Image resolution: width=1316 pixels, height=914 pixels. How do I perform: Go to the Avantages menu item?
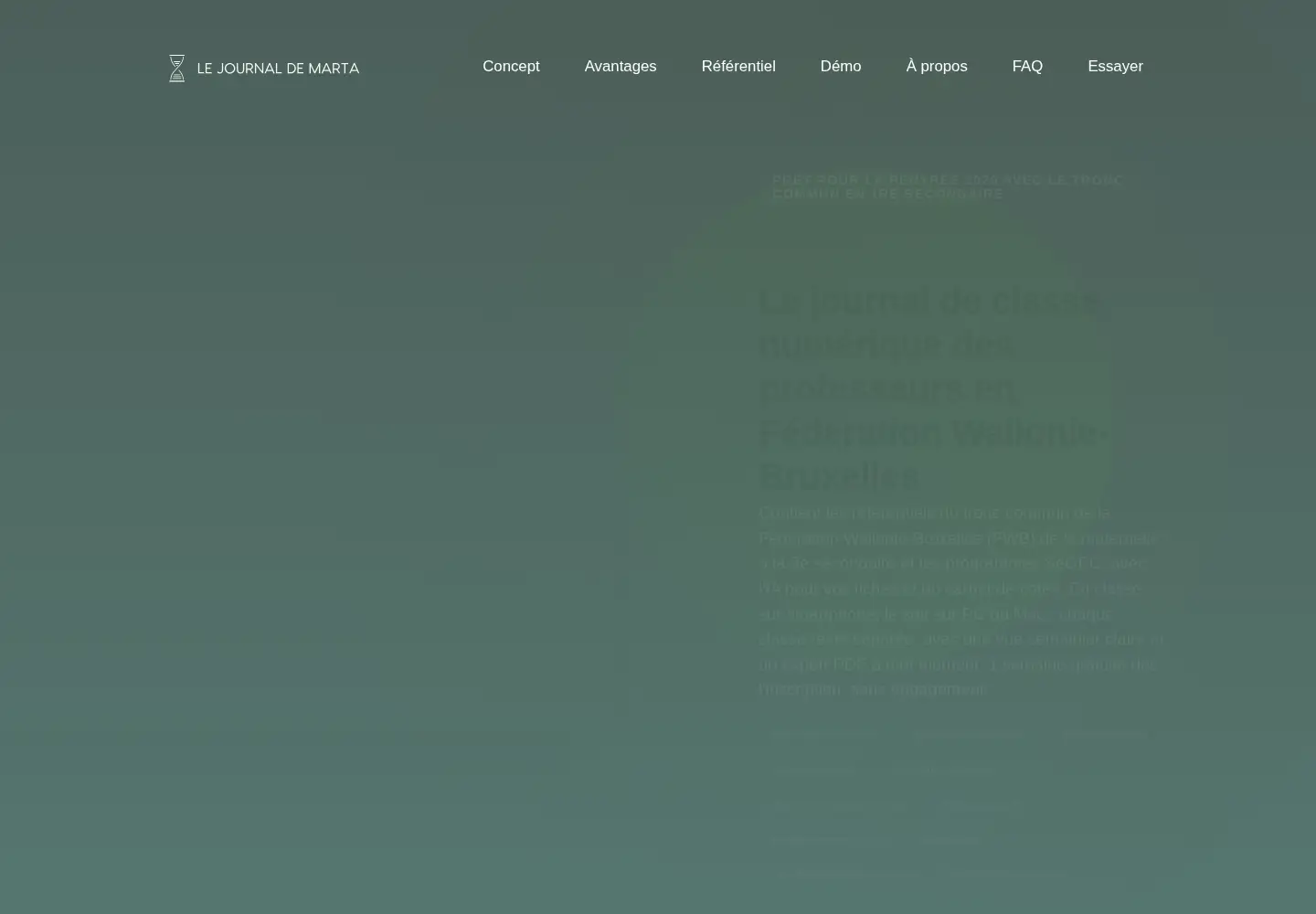coord(621,66)
